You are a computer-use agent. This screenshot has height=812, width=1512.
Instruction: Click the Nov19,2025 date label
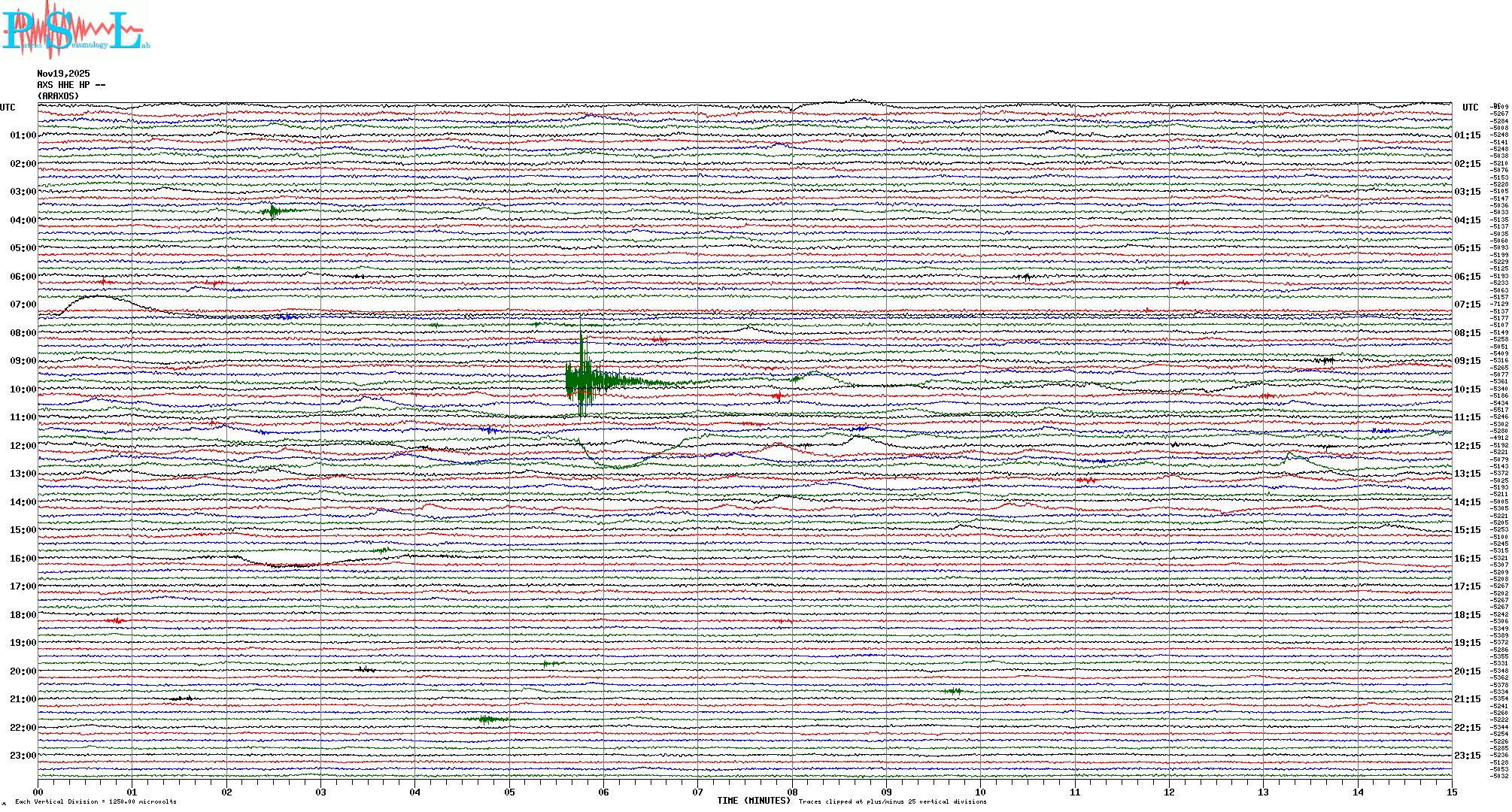[63, 74]
